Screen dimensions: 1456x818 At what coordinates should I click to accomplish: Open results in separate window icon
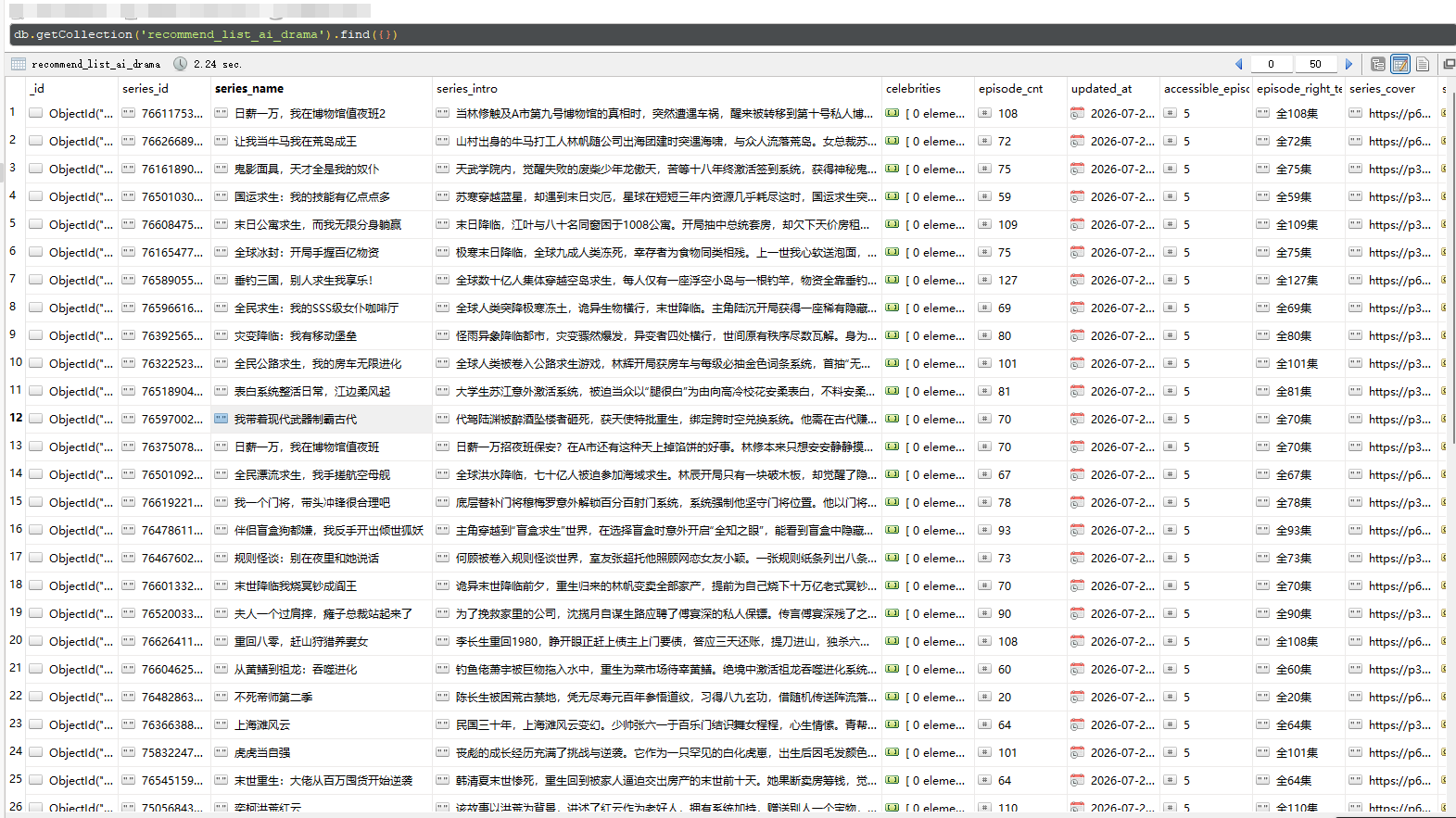(1449, 64)
